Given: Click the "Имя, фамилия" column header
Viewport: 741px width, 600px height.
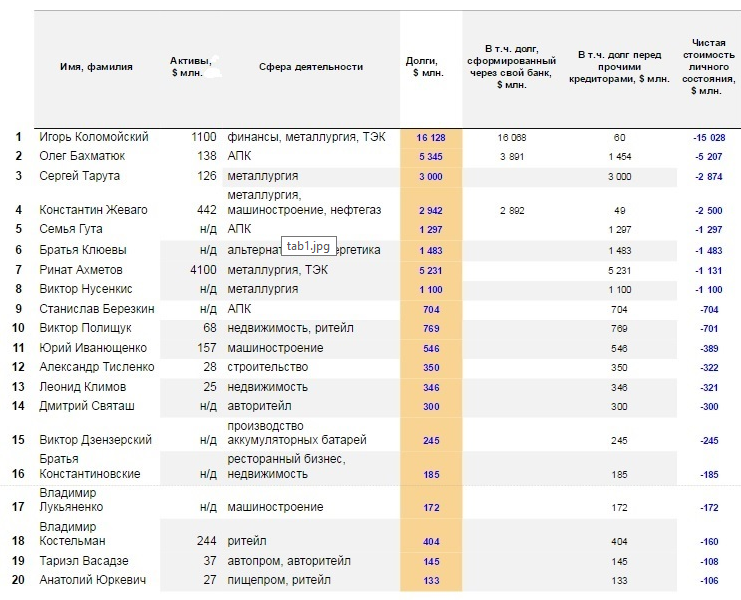Looking at the screenshot, I should point(96,67).
